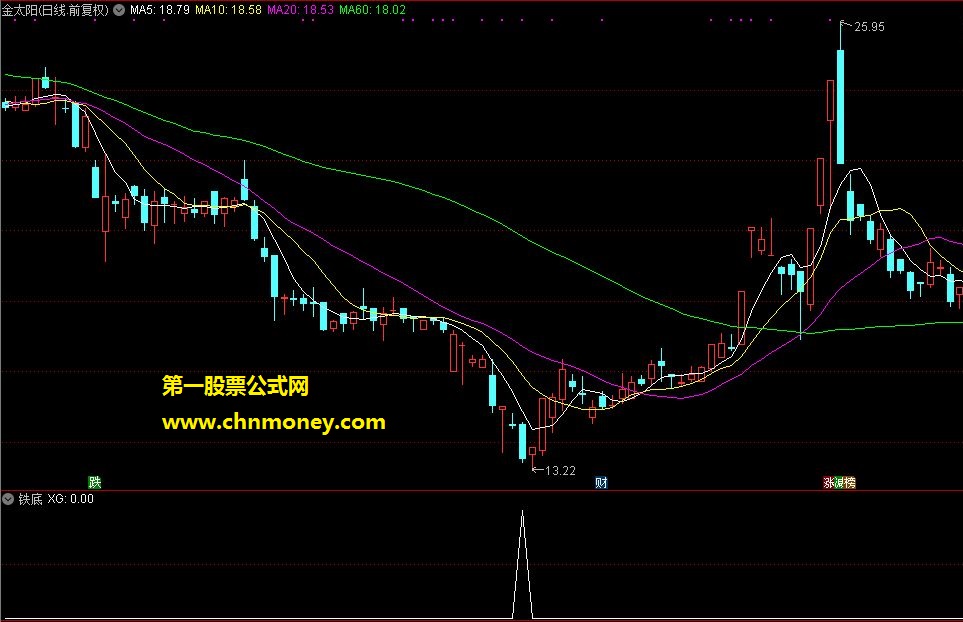The width and height of the screenshot is (963, 622).
Task: Click the green 跌 event marker
Action: [95, 482]
